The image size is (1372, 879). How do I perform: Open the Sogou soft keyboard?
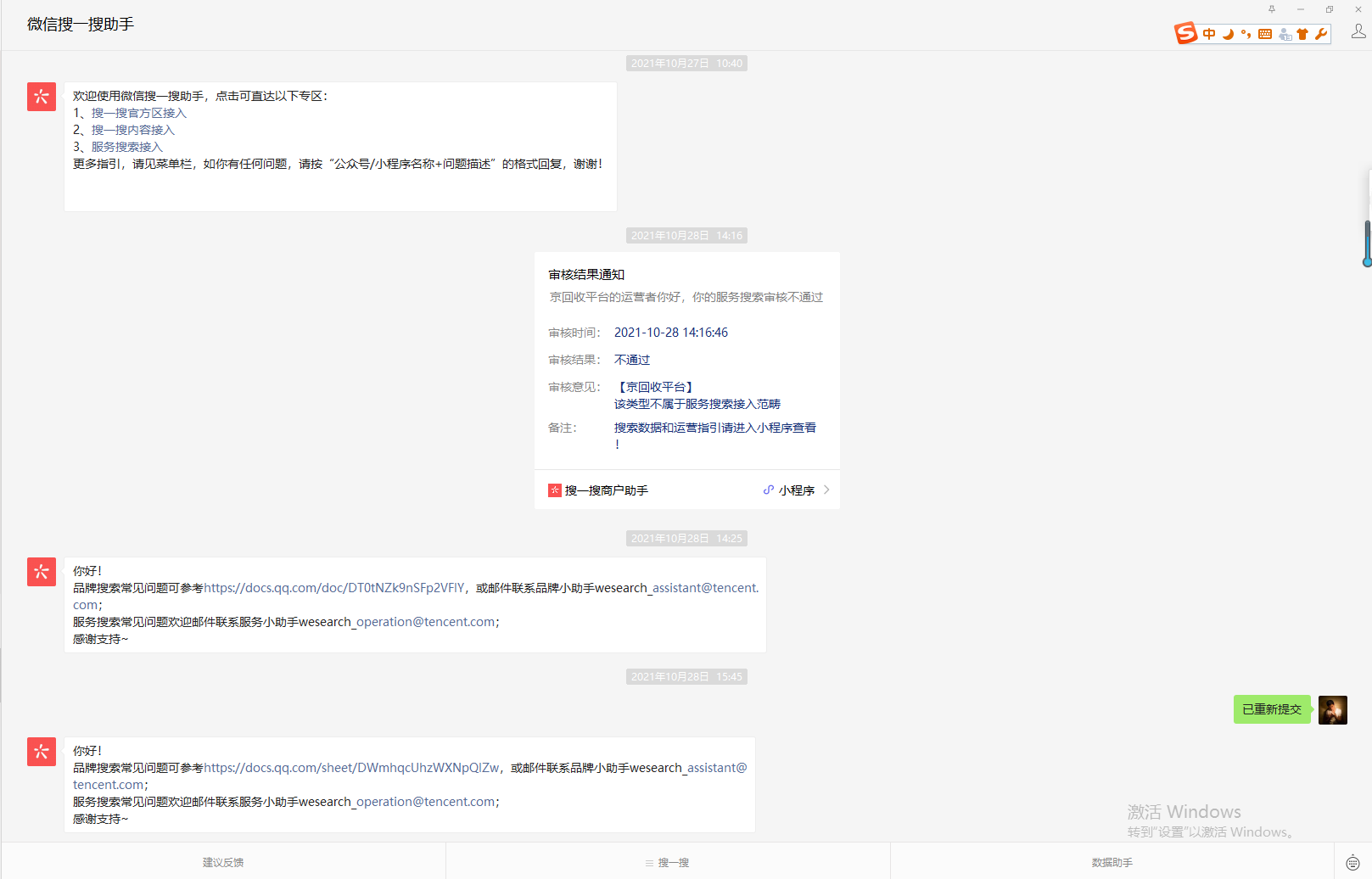point(1265,34)
